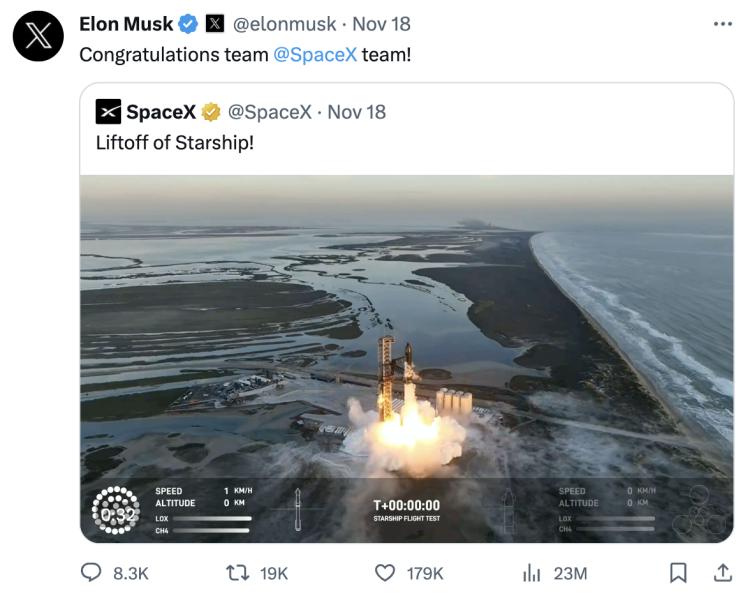Screen dimensions: 750x596
Task: Click the gold verified badge beside SpaceX
Action: pyautogui.click(x=211, y=112)
